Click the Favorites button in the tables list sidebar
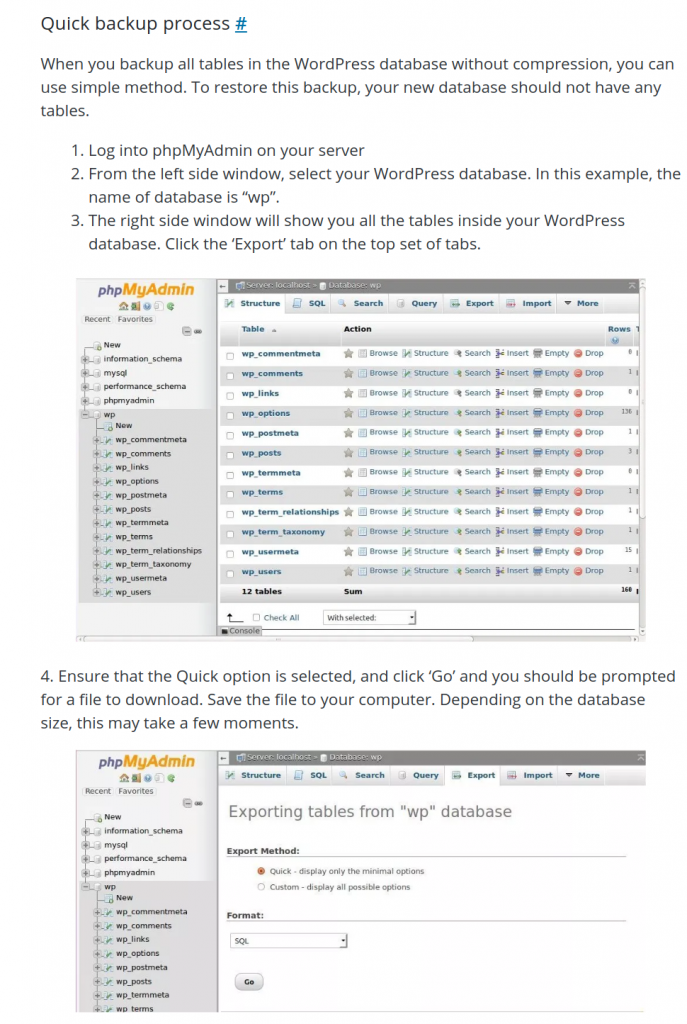687x1024 pixels. click(135, 319)
